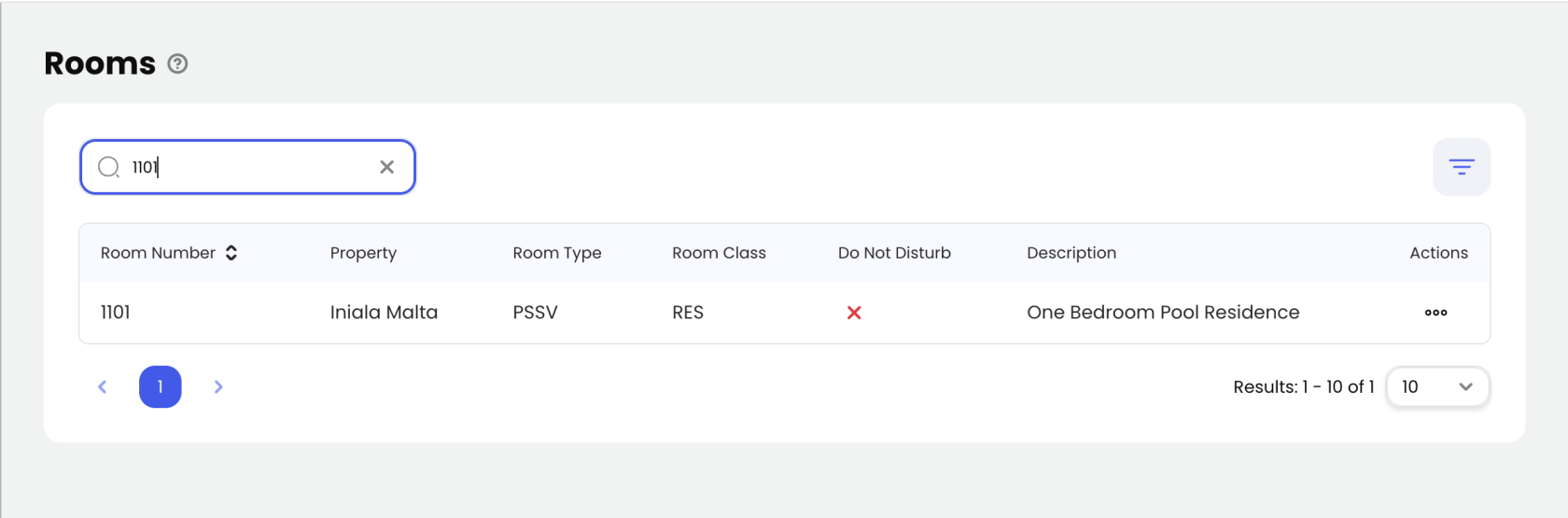
Task: Click the help icon beside Rooms title
Action: pos(177,63)
